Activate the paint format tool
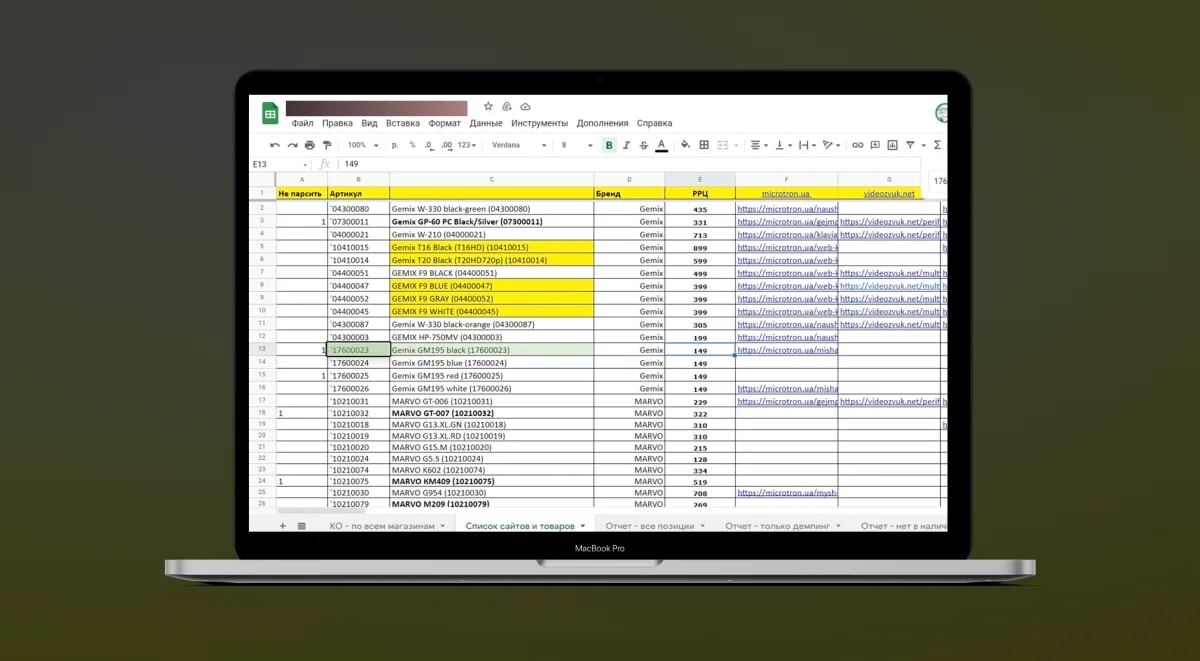 point(326,145)
